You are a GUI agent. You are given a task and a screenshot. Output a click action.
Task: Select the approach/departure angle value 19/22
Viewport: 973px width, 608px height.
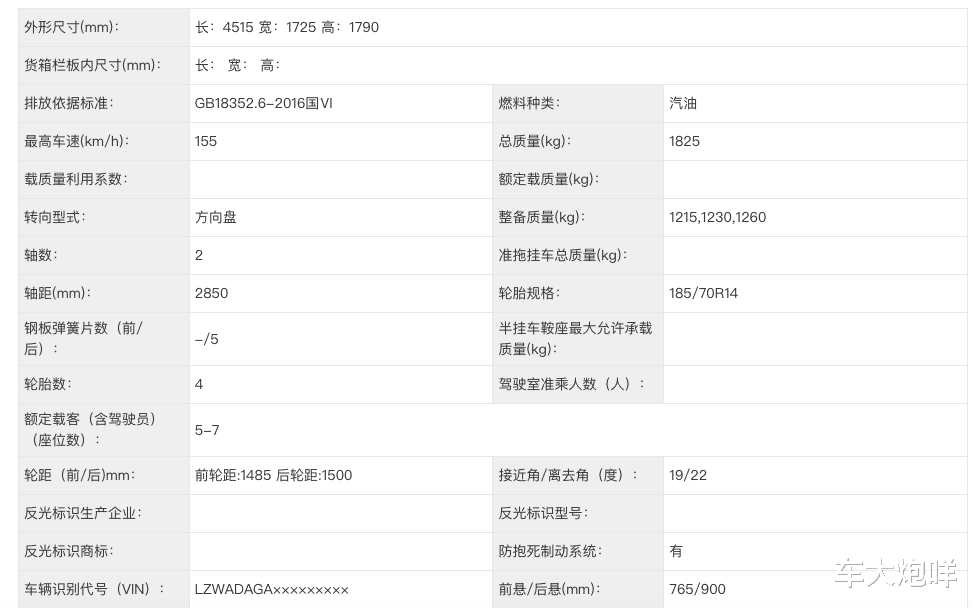pyautogui.click(x=688, y=475)
